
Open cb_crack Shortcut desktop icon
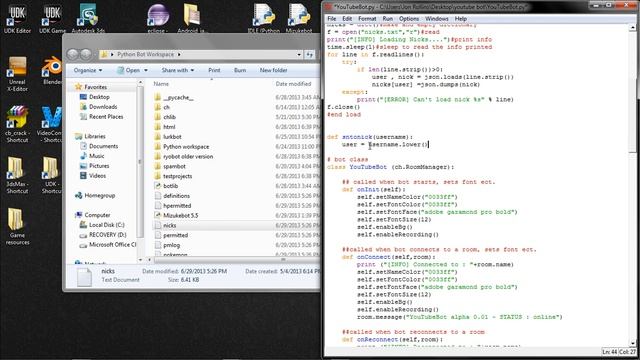17,124
